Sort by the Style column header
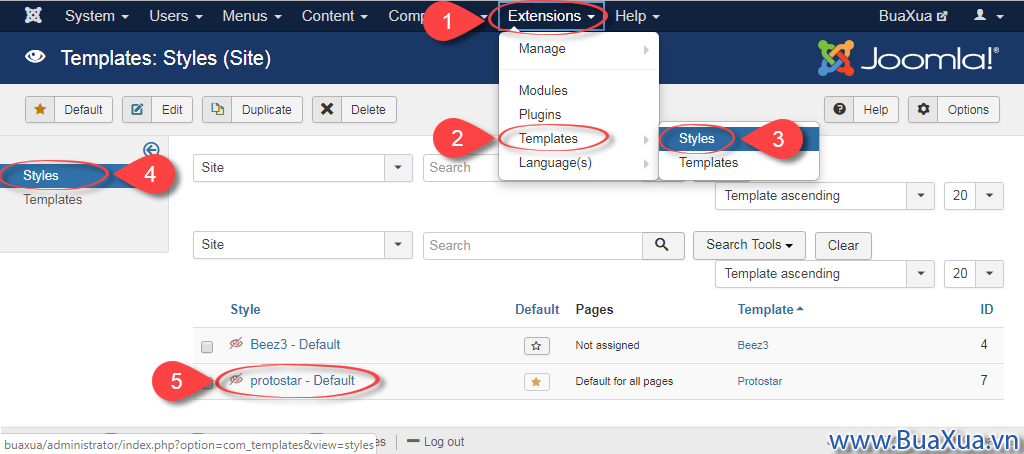Screen dimensions: 1024x454 (246, 310)
